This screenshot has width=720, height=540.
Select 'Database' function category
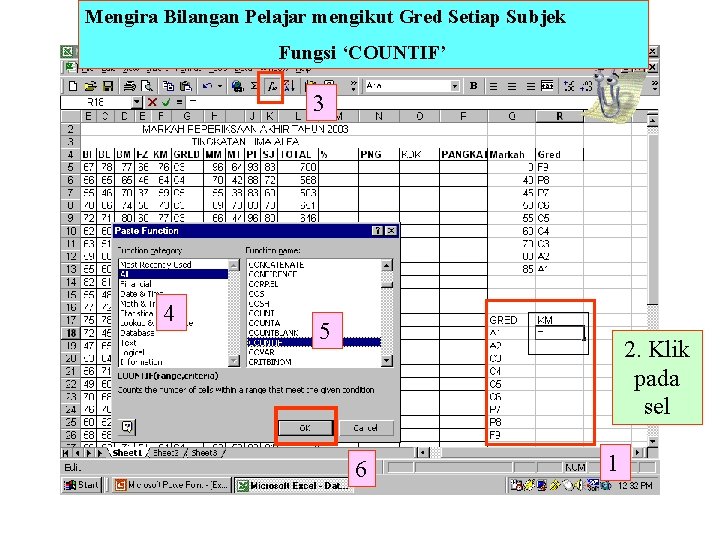(174, 333)
